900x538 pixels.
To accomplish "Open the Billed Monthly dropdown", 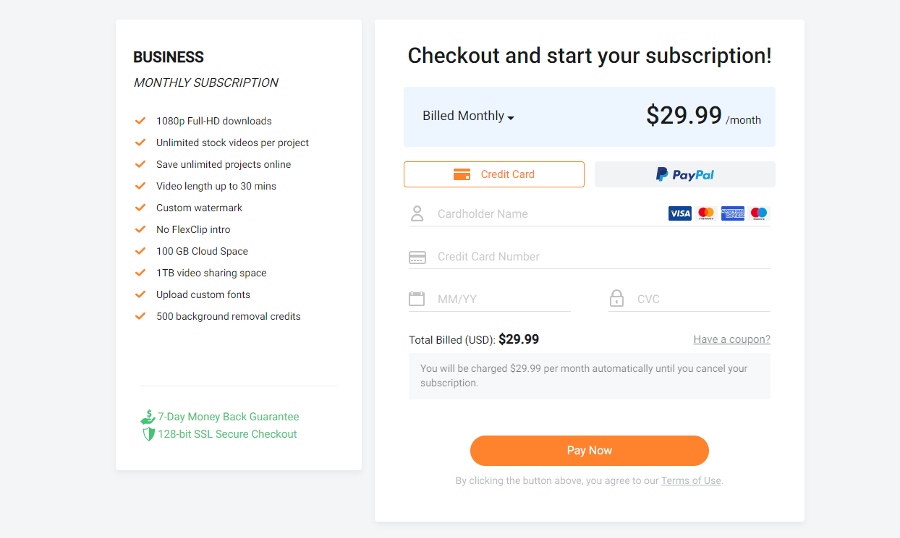I will (x=468, y=116).
